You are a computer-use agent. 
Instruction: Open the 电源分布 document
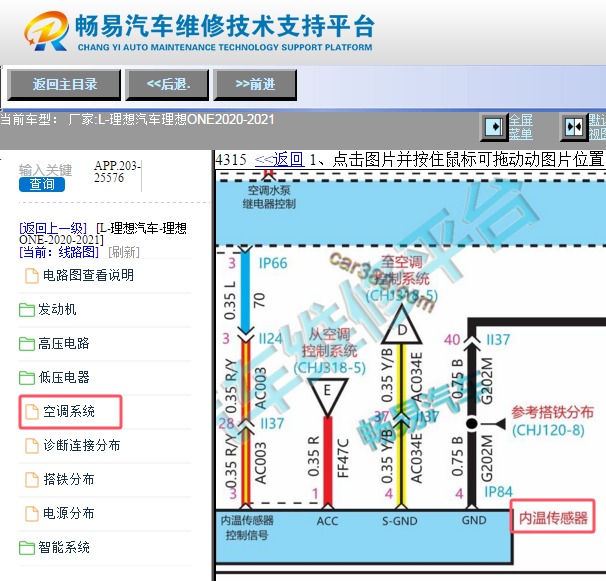[69, 514]
